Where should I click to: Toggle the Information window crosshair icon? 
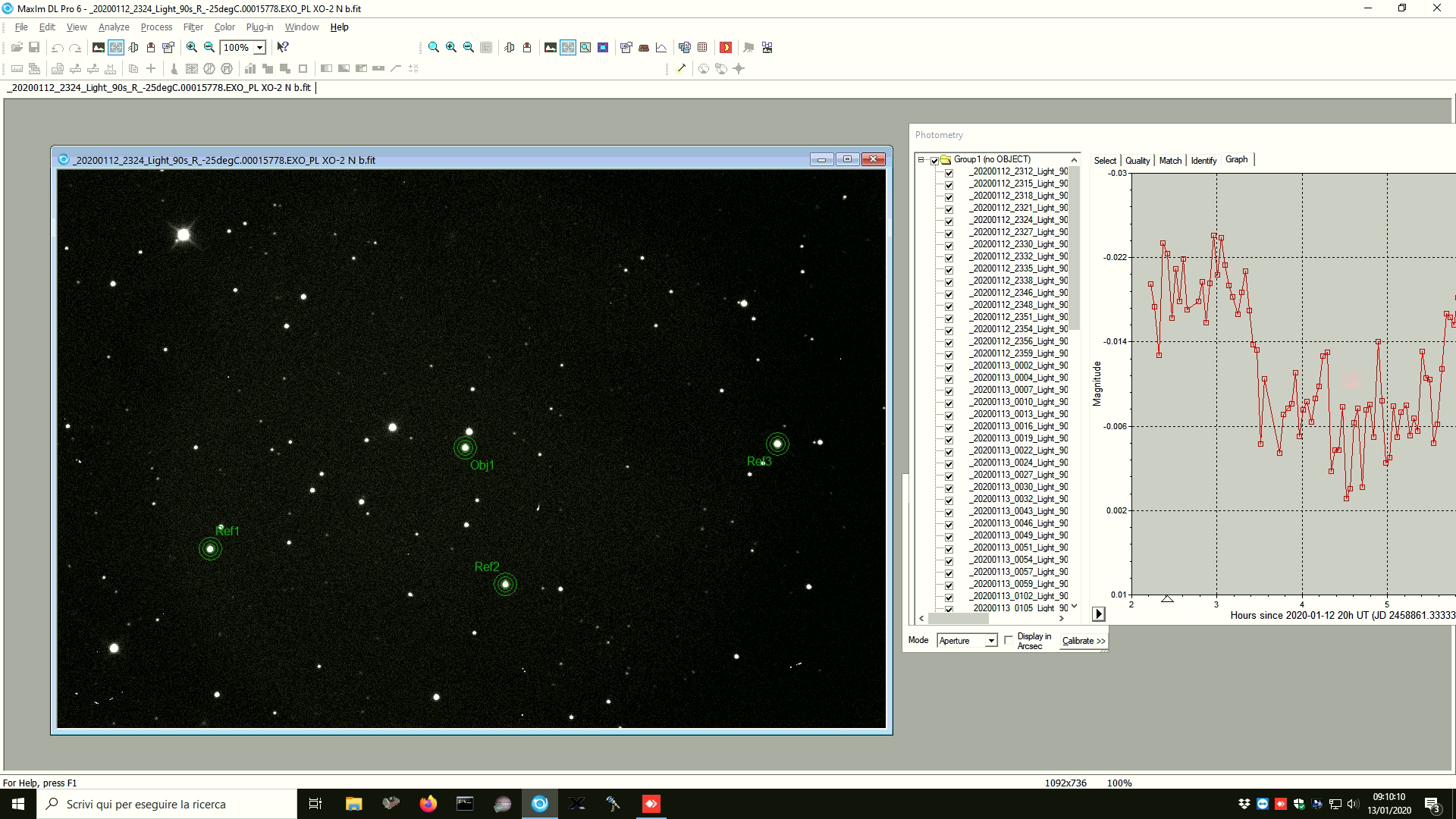coord(116,47)
